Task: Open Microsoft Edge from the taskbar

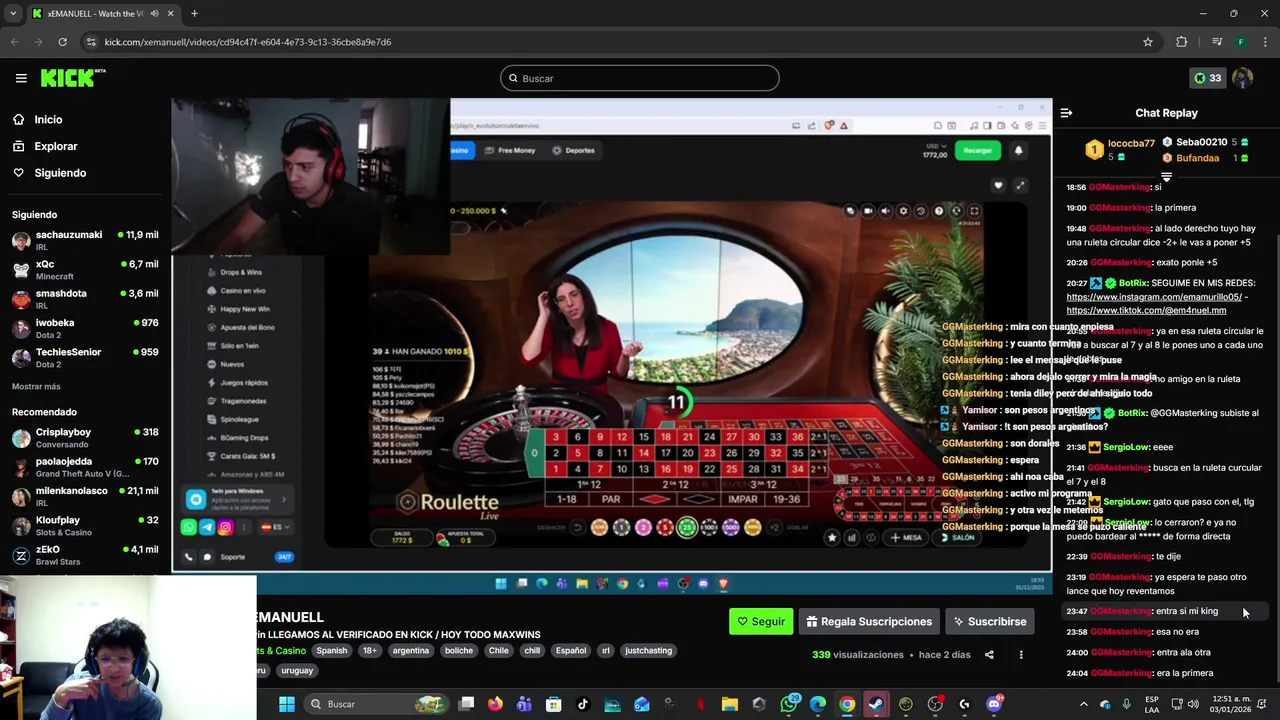Action: pos(818,704)
